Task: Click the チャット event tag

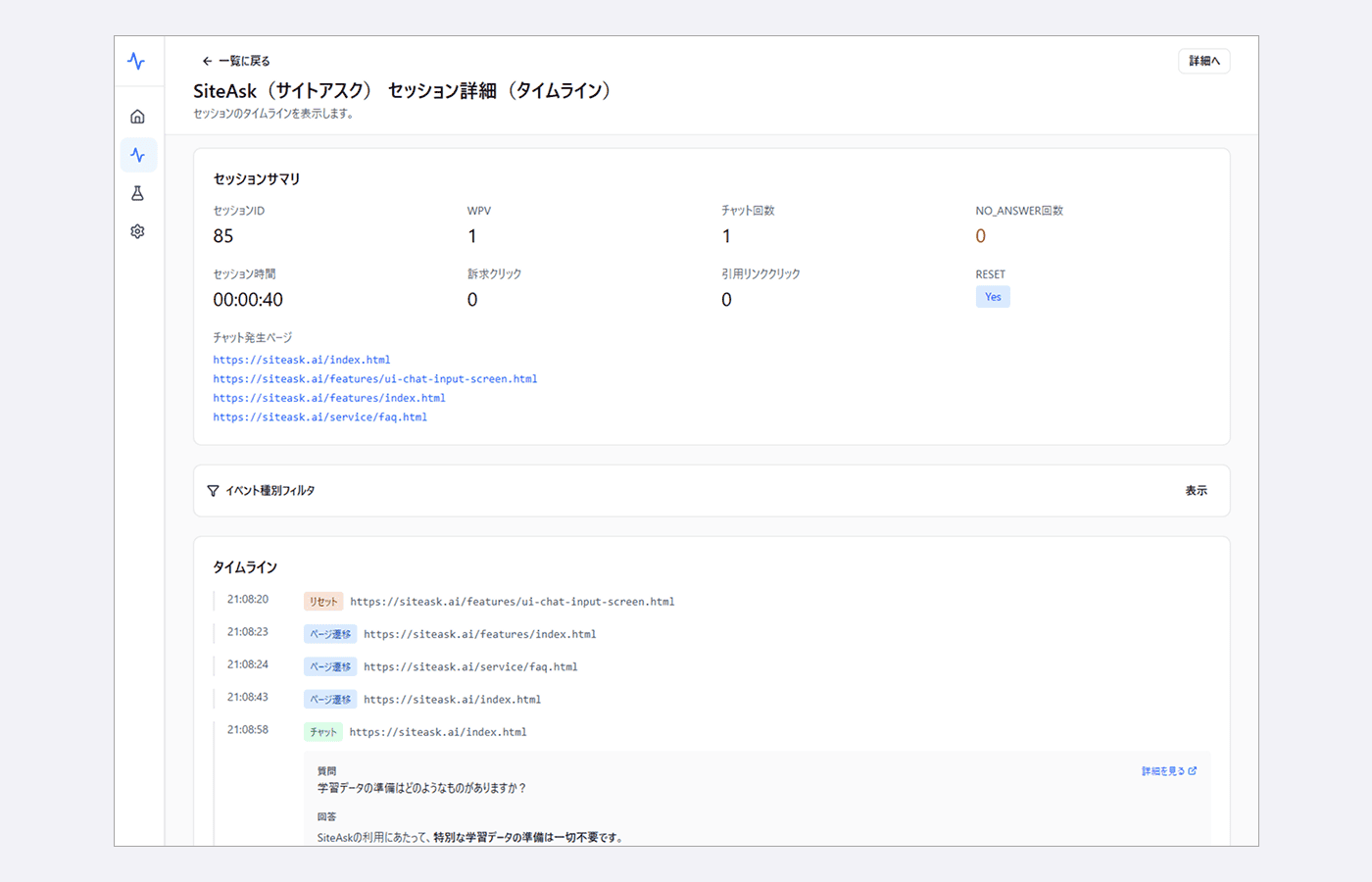Action: 323,732
